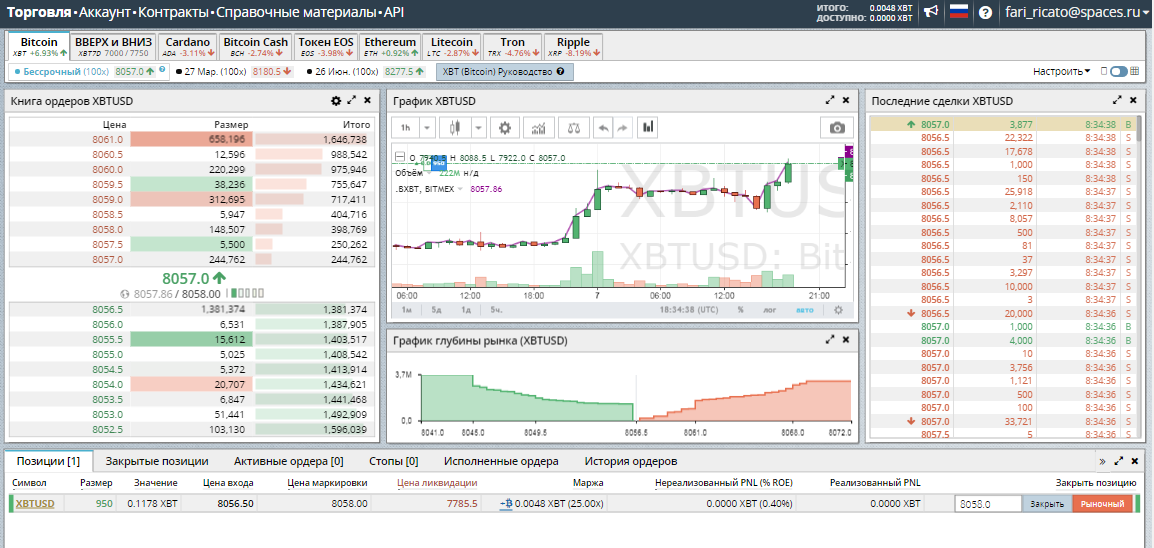Change language via Russian flag icon
This screenshot has height=548, width=1154.
[958, 12]
